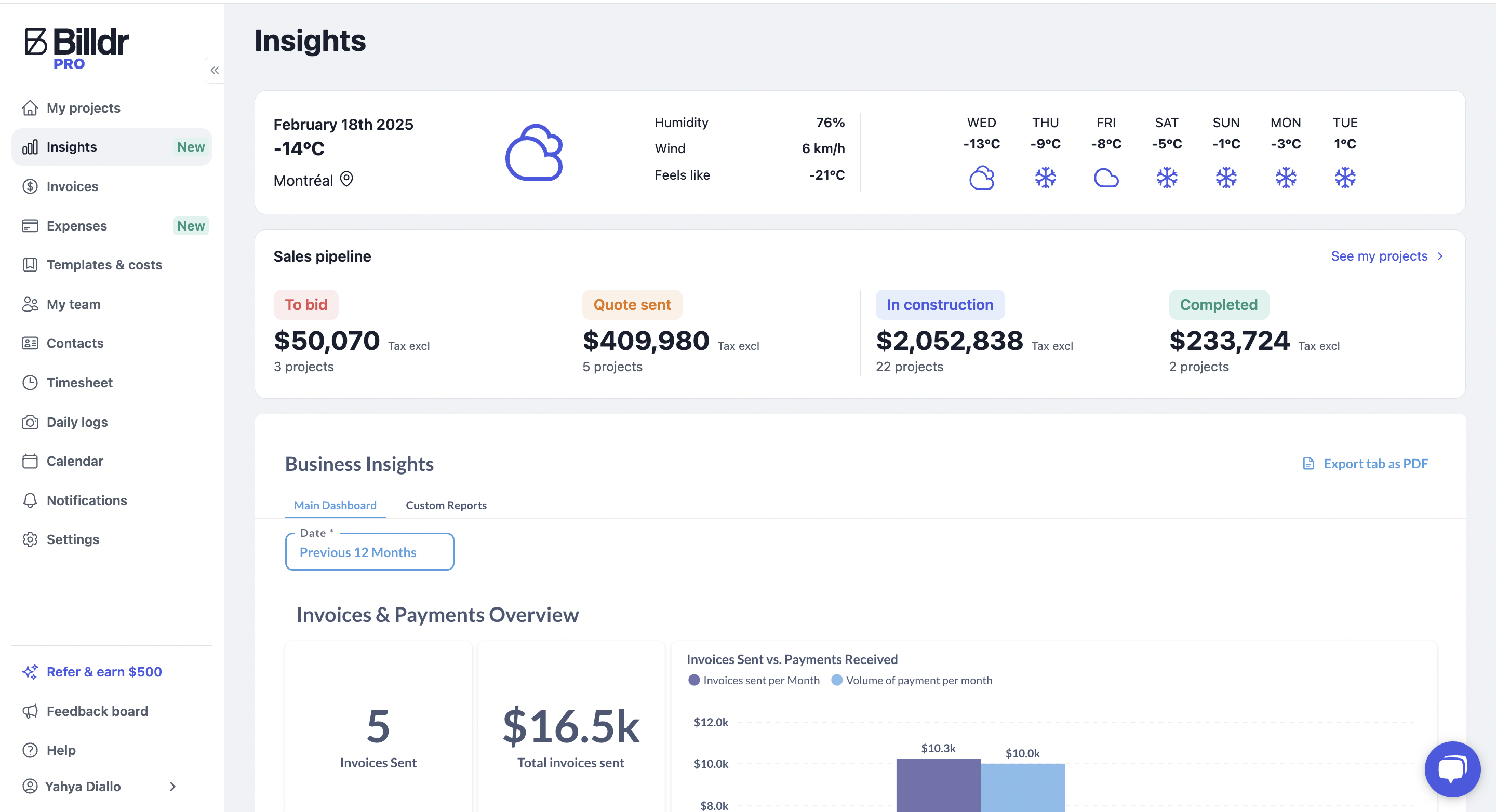Click the Invoices dollar-sign icon
Image resolution: width=1496 pixels, height=812 pixels.
coord(30,186)
